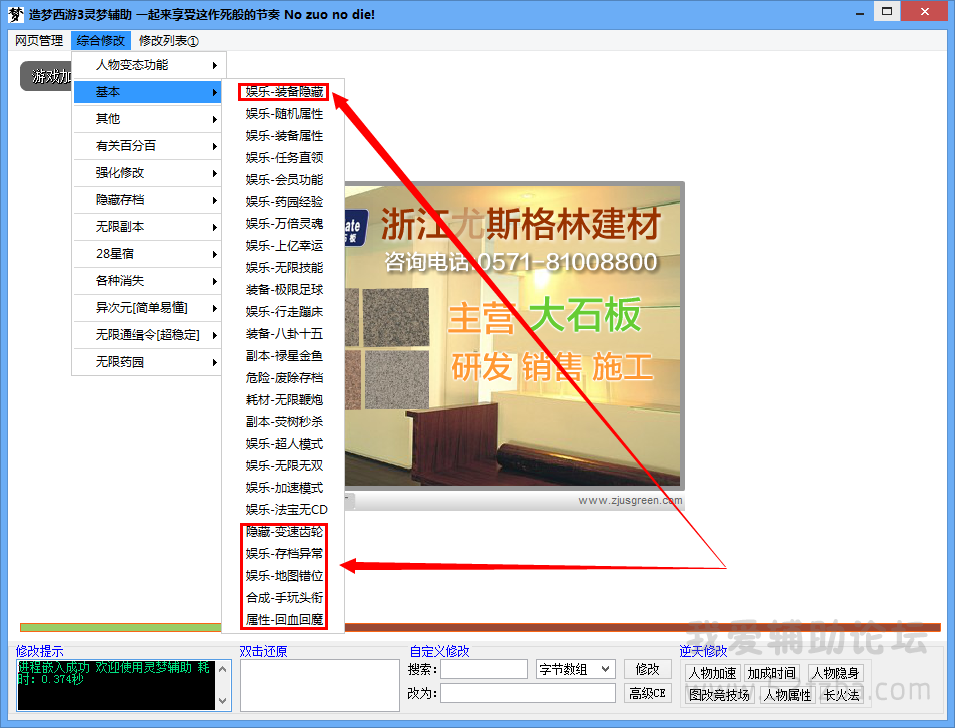Open the 异次元[简单易懂] submenu

click(x=149, y=308)
